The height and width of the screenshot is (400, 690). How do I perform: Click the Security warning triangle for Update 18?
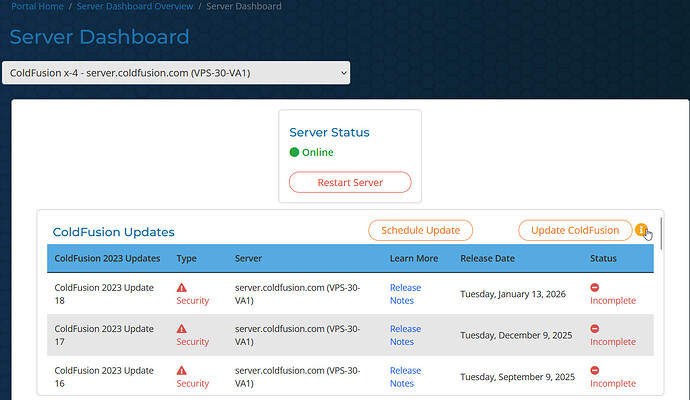click(x=182, y=287)
